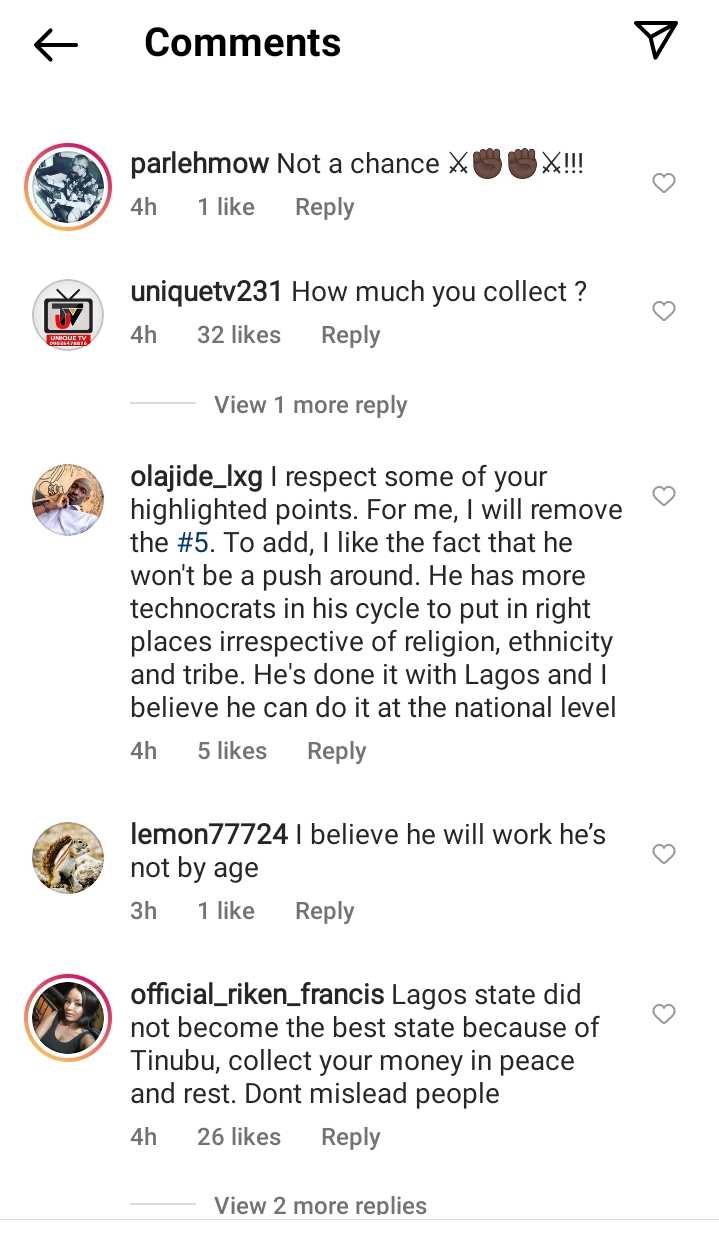View the 32 likes on uniquetv231's comment
This screenshot has height=1238, width=719.
[238, 335]
